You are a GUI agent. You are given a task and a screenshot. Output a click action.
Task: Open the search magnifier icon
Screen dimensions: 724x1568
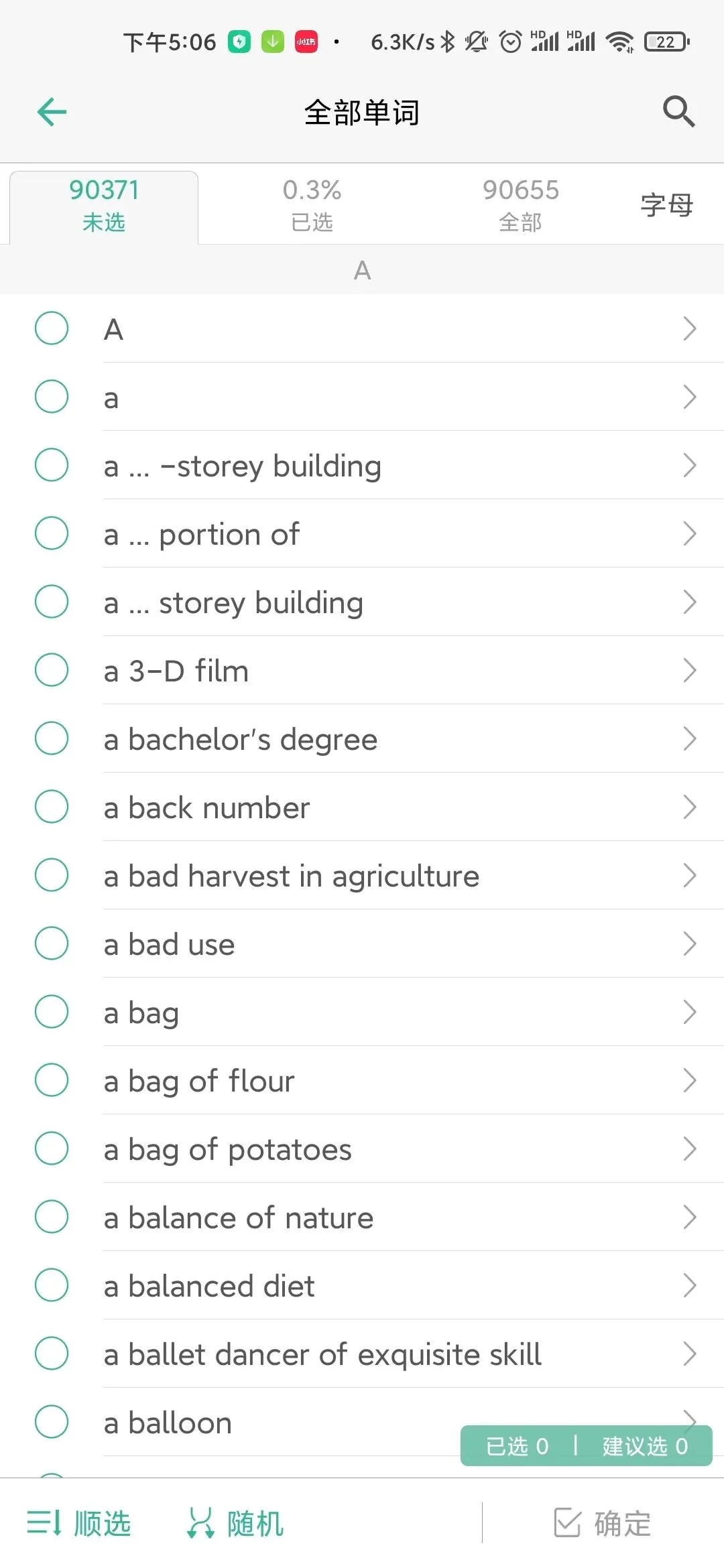678,111
